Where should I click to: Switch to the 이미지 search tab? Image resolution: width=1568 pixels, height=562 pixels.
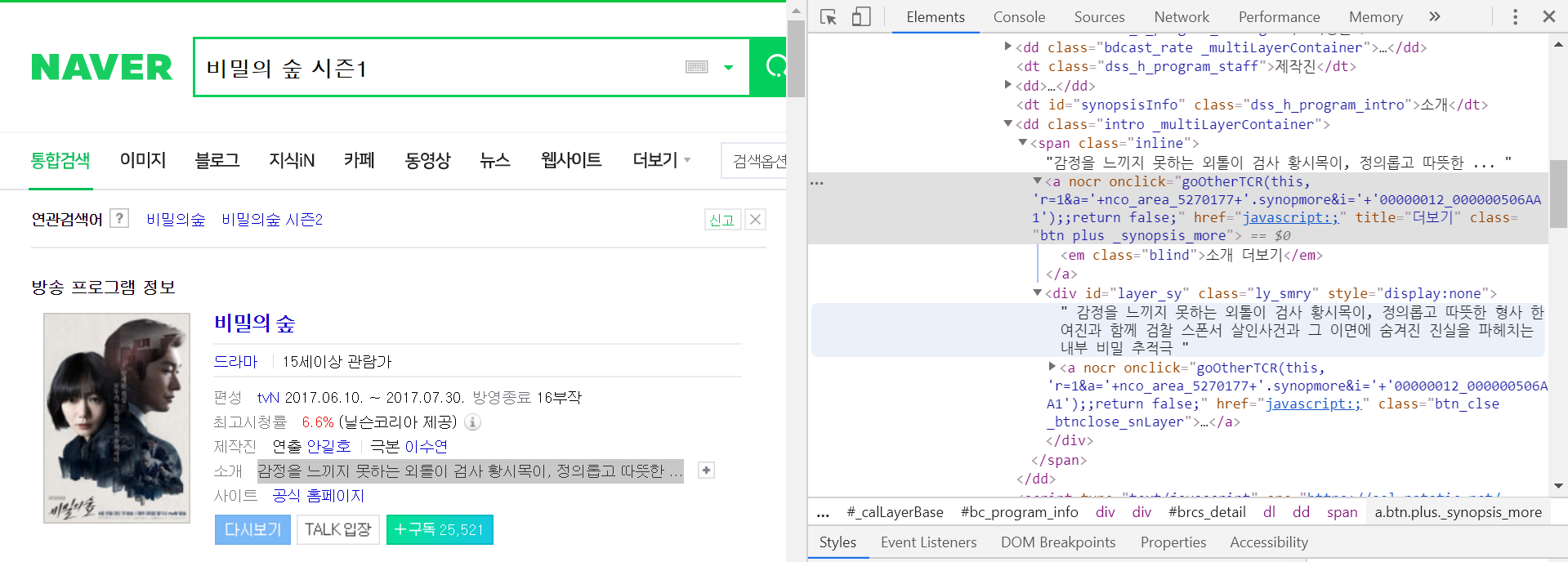143,160
